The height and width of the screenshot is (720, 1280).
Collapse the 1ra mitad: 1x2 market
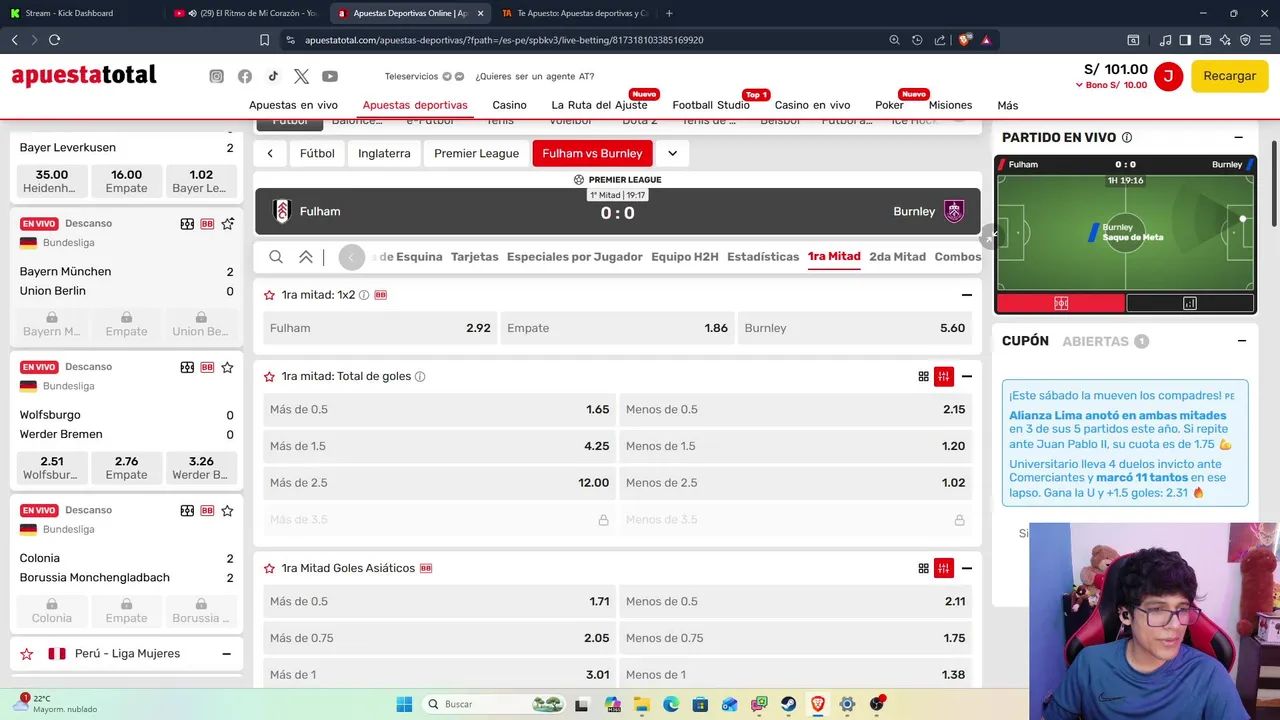[967, 295]
